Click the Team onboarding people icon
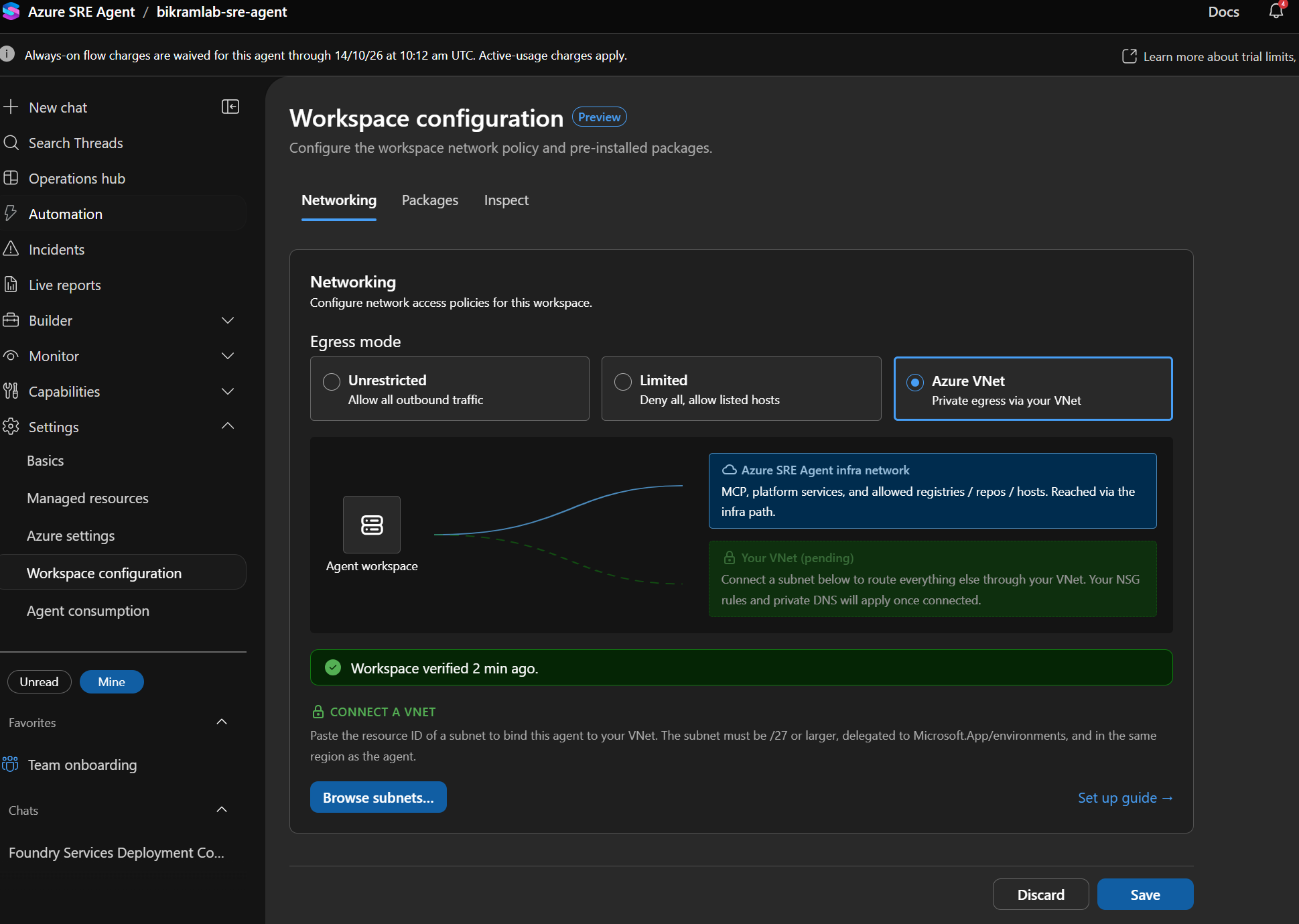Screen dimensions: 1299x924 pyautogui.click(x=11, y=765)
